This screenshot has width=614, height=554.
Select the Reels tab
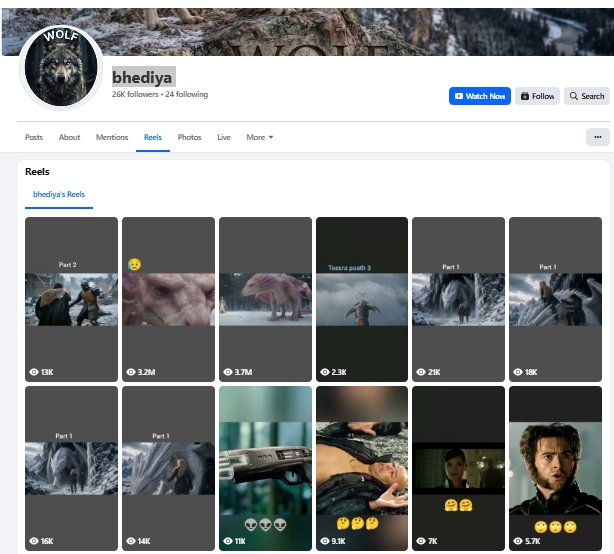pyautogui.click(x=153, y=137)
